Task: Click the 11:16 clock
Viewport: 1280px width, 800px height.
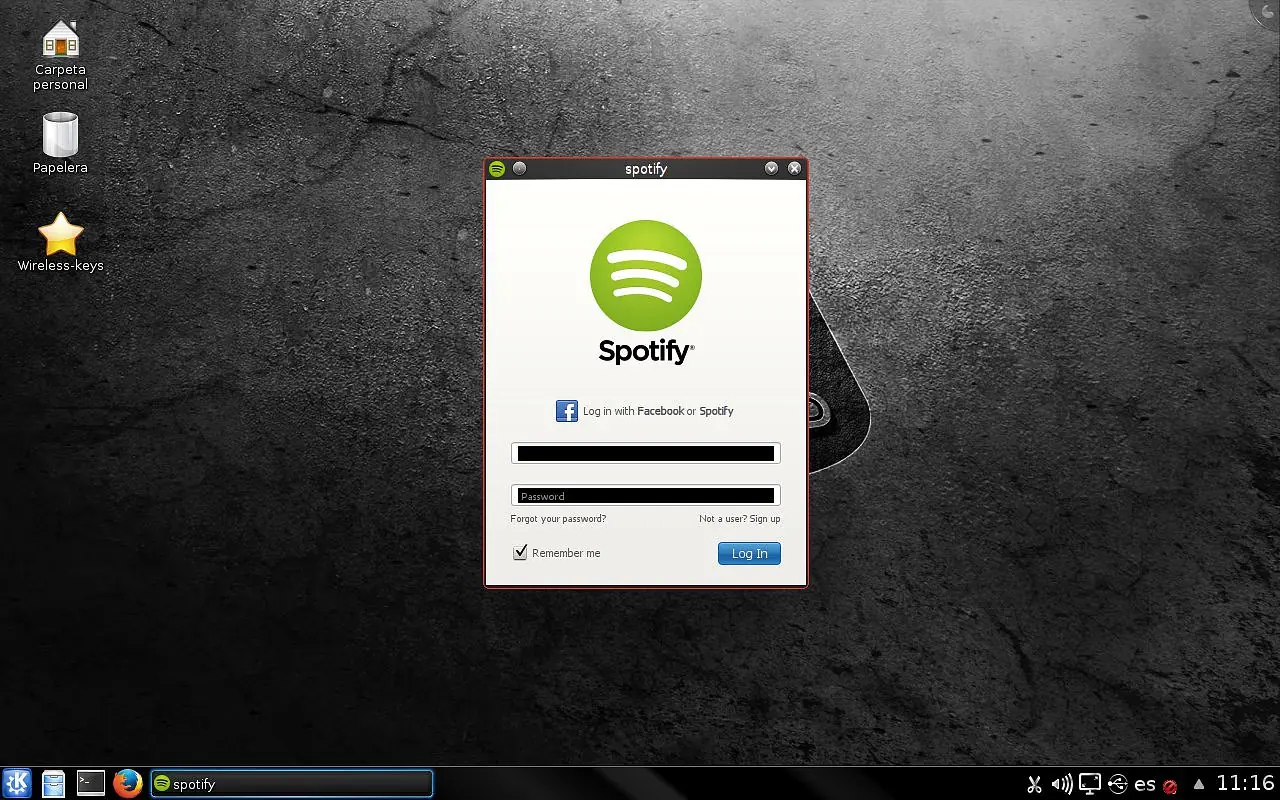Action: click(1245, 783)
